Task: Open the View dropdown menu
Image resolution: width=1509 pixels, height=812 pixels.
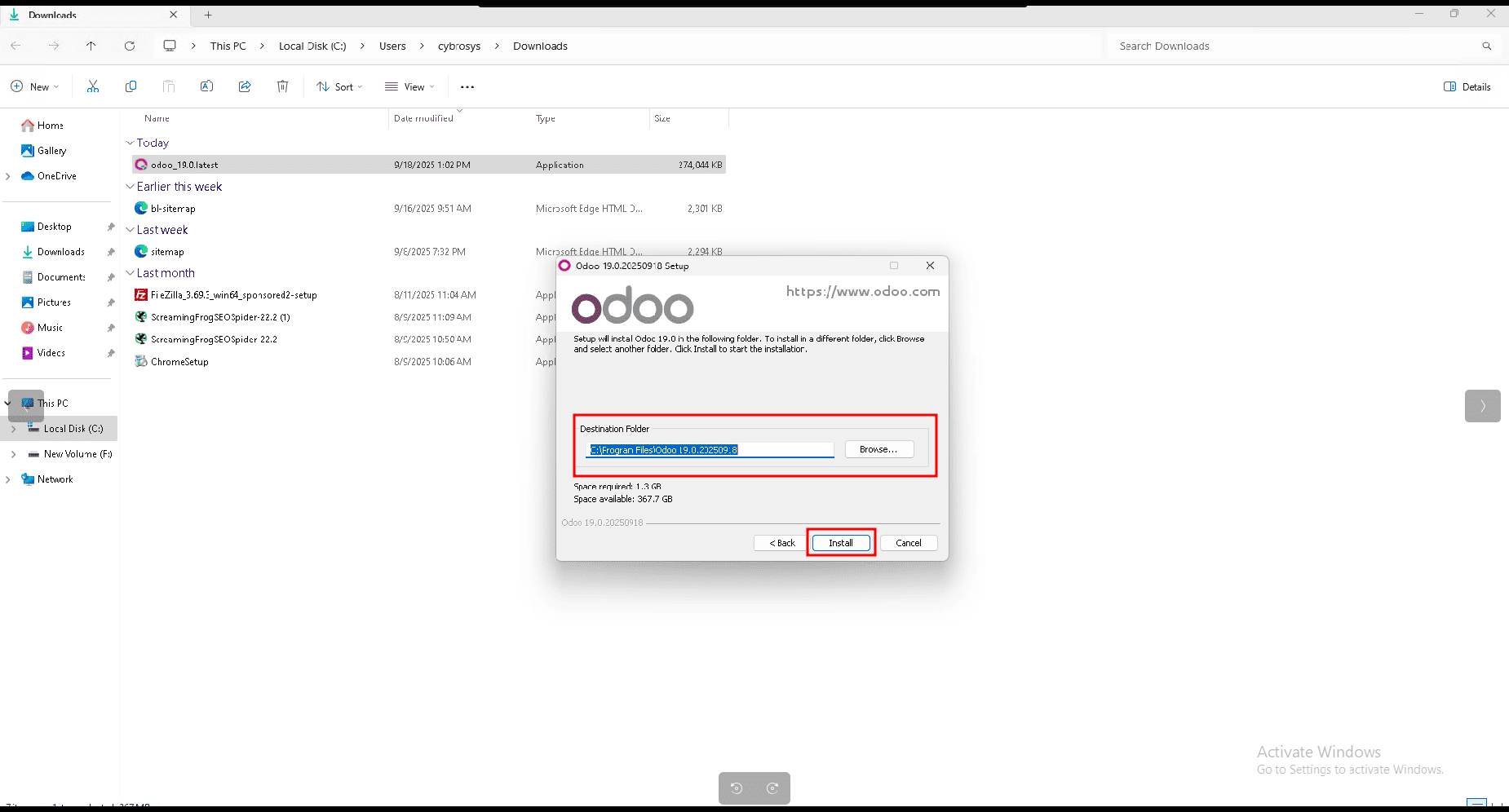Action: point(409,86)
